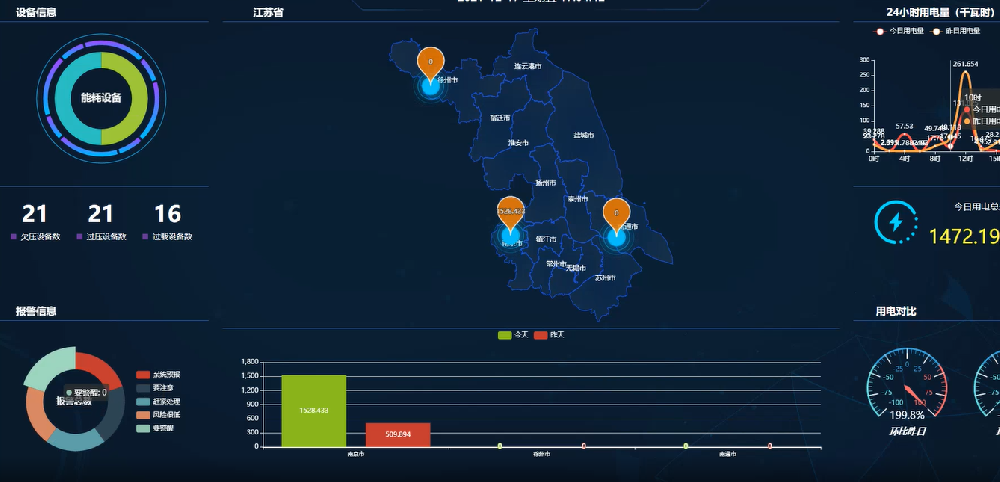Click the orange legend swatch in alarm chart
The height and width of the screenshot is (482, 1000).
click(142, 414)
